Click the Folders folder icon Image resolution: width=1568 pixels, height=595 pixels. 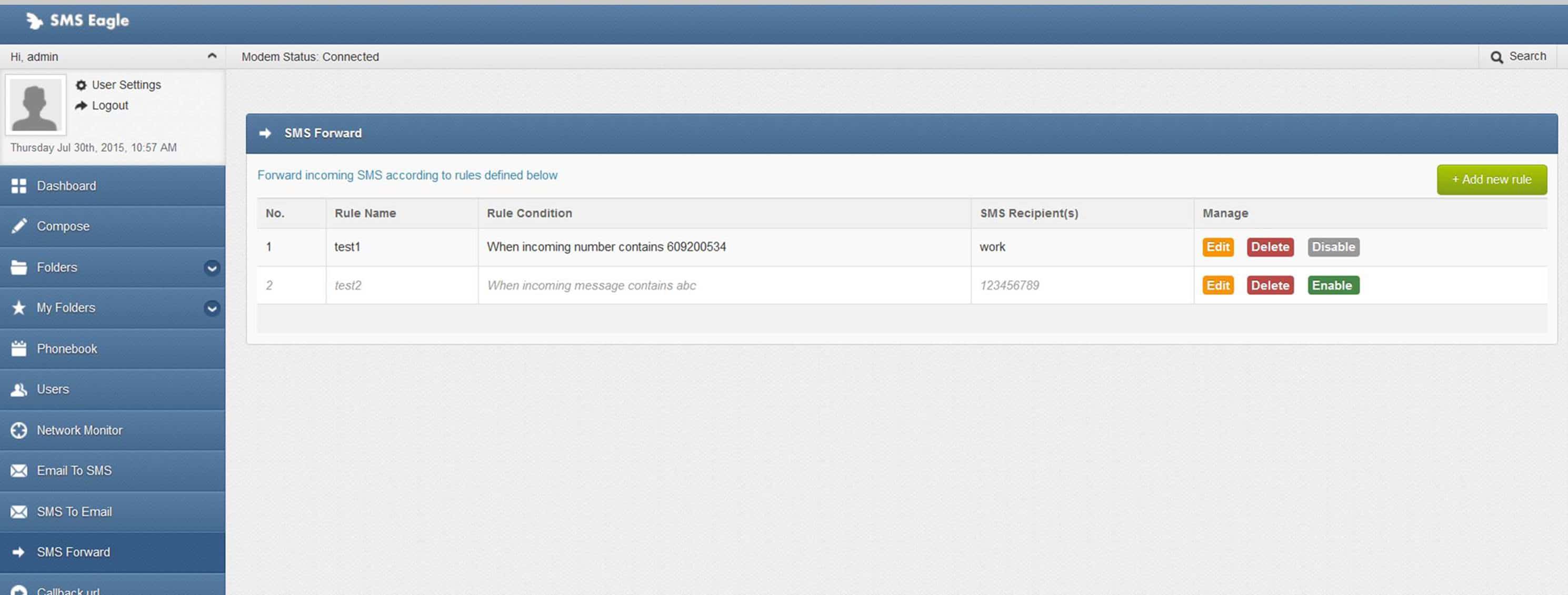click(x=19, y=267)
